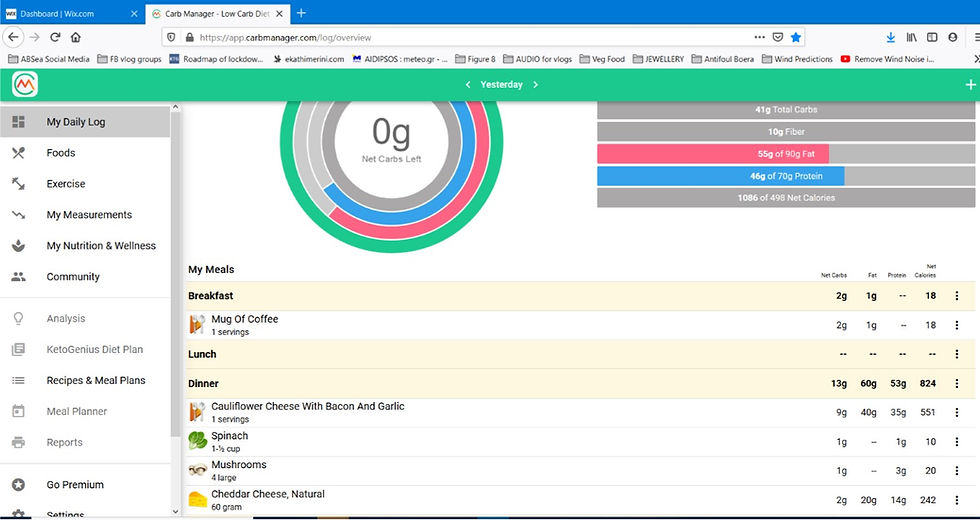Click the Cheddar Cheese food icon

[x=198, y=499]
